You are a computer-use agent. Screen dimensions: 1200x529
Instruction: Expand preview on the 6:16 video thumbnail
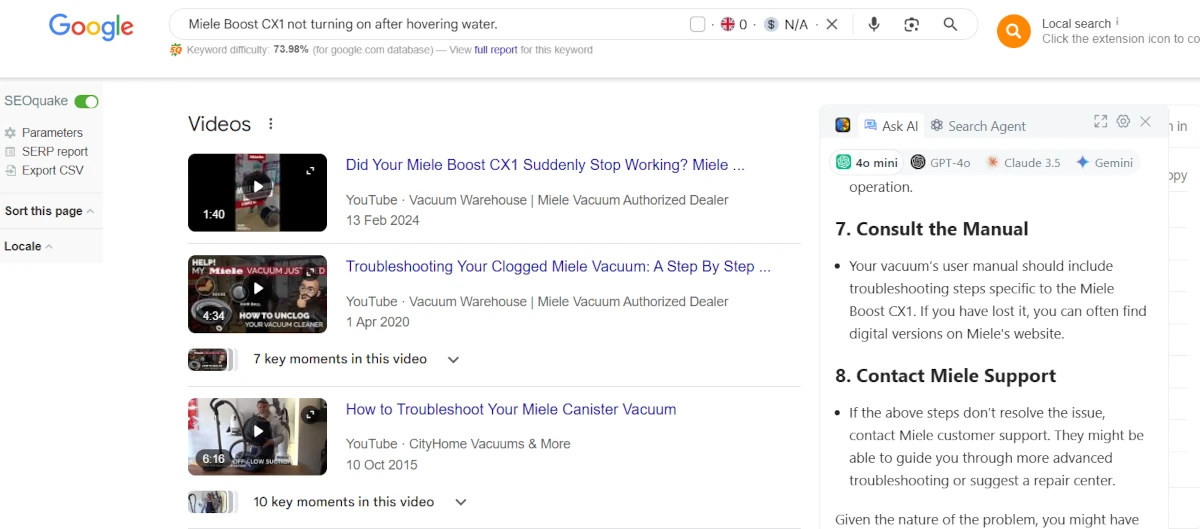click(x=311, y=414)
